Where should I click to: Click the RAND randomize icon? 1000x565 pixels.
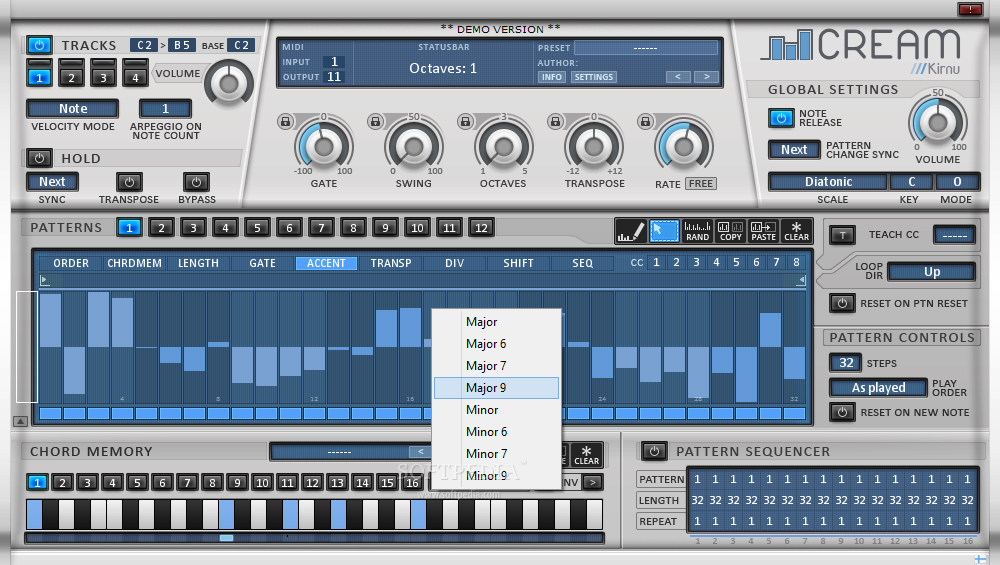click(697, 231)
